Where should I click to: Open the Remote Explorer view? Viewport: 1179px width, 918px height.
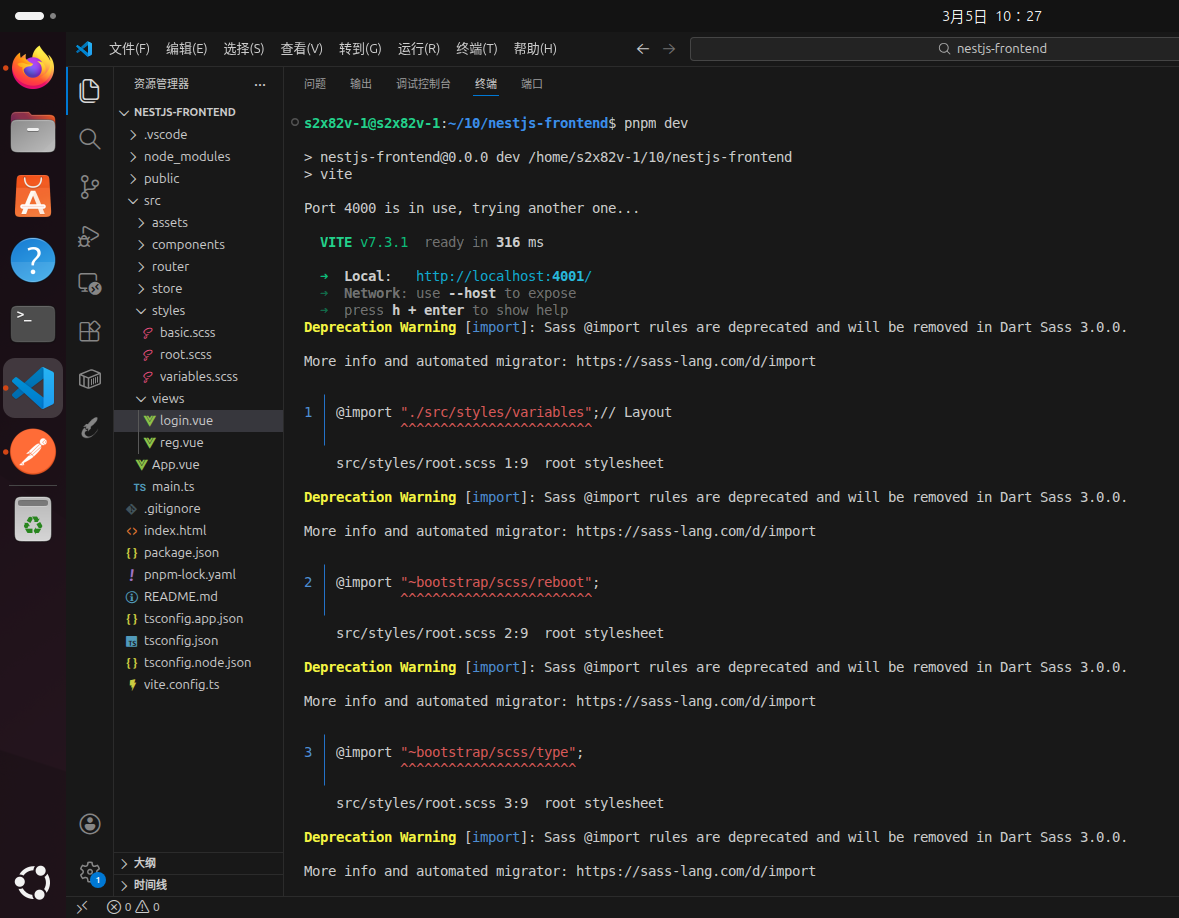point(90,284)
